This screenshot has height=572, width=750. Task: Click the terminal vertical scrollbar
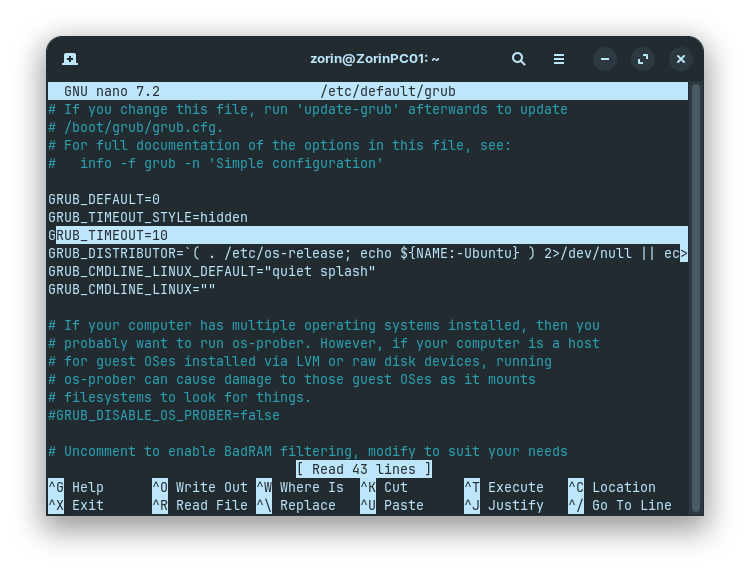(696, 297)
